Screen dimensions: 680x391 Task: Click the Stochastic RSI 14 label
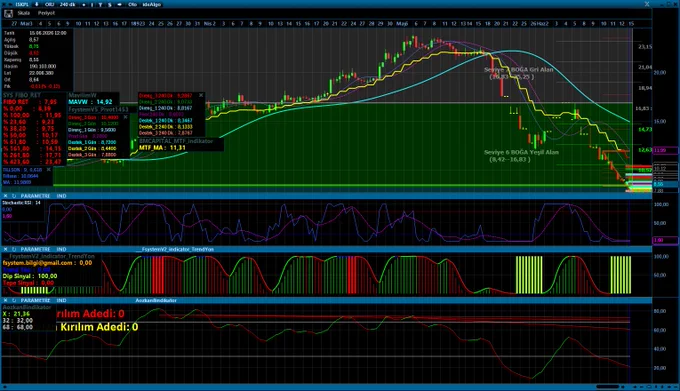point(21,202)
